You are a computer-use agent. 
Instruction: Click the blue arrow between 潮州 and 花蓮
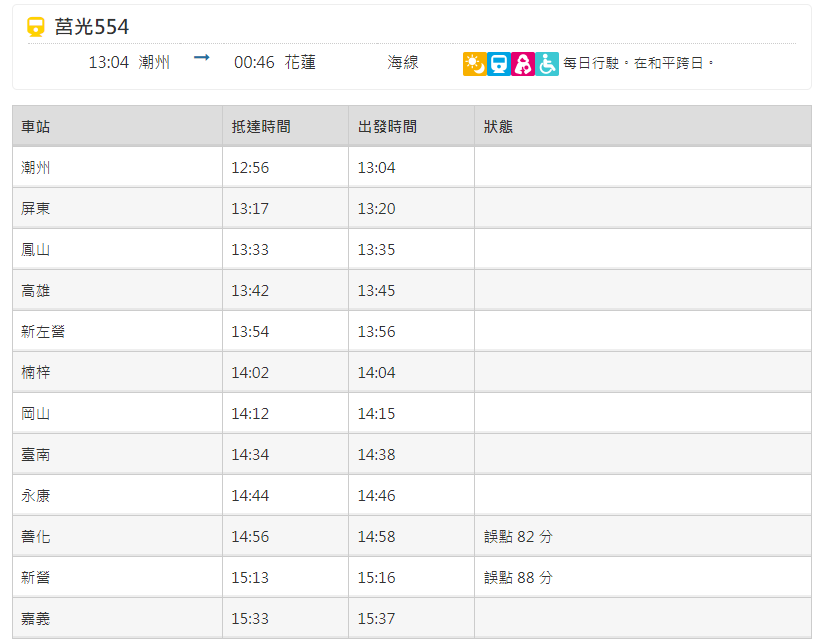201,57
